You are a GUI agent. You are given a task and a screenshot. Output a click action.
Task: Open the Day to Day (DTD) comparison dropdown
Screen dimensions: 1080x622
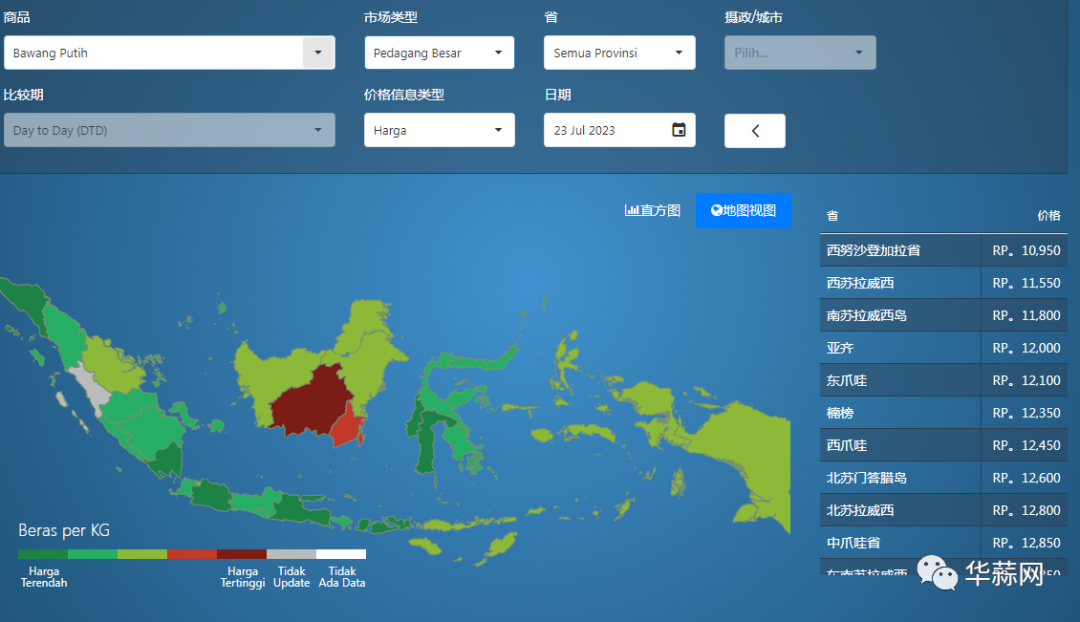pos(169,130)
